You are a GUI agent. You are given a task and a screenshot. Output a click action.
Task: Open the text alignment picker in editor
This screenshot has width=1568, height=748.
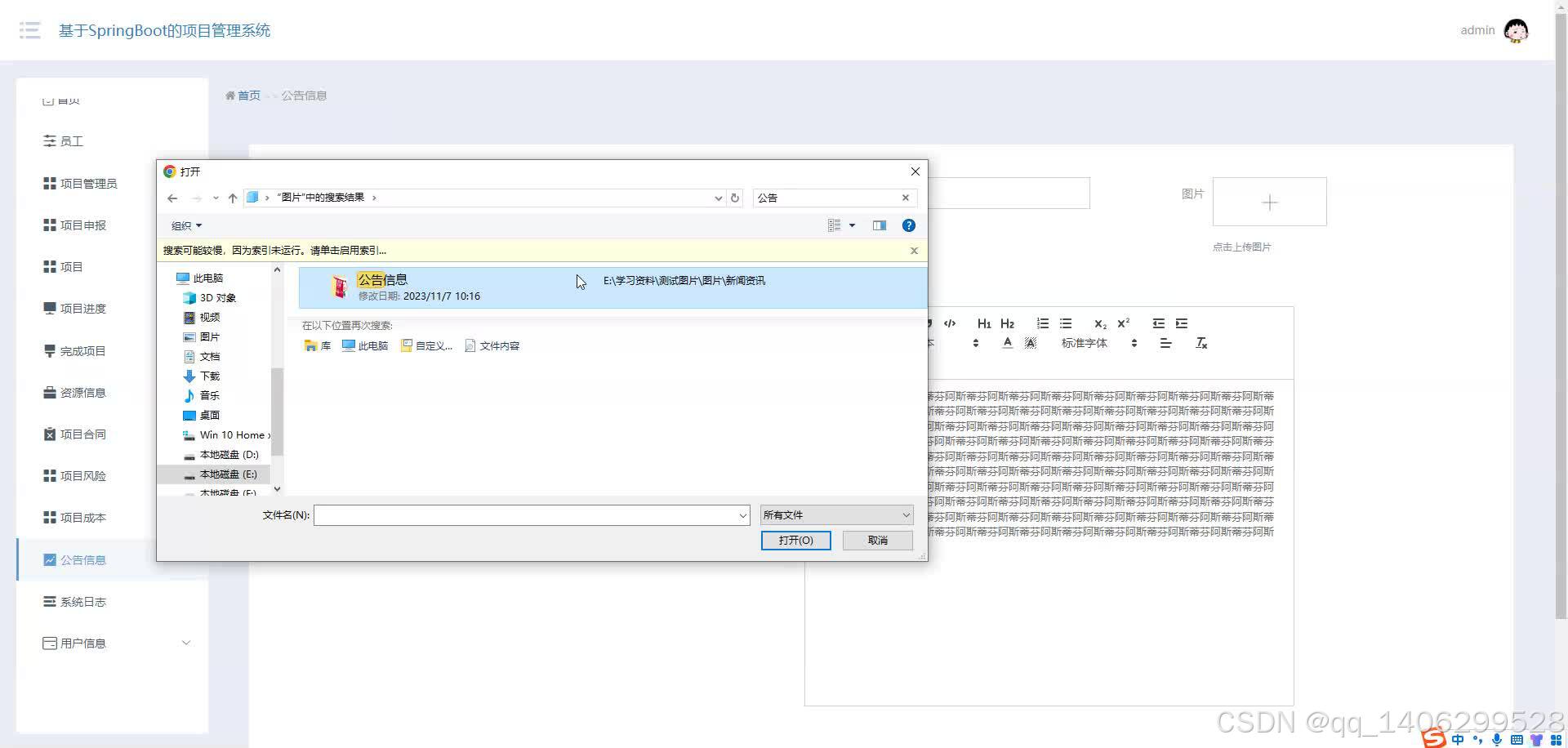click(1165, 343)
